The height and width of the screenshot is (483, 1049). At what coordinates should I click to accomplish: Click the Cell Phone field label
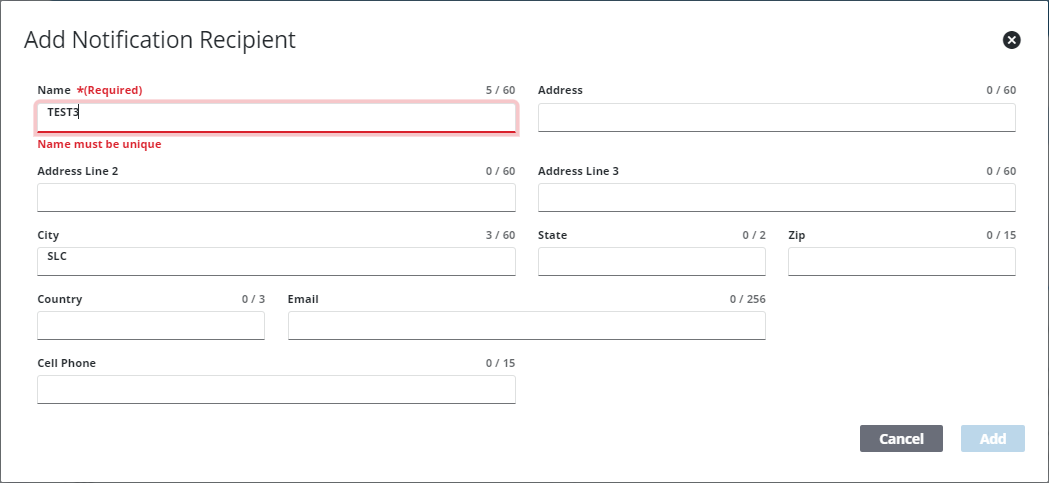click(x=67, y=363)
